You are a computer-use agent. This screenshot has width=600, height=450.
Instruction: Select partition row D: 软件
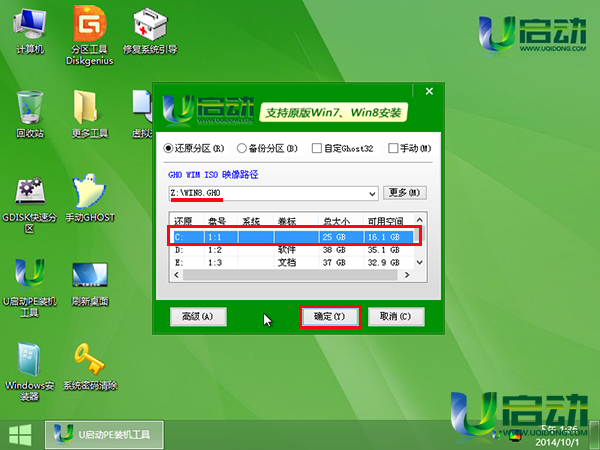tap(293, 250)
